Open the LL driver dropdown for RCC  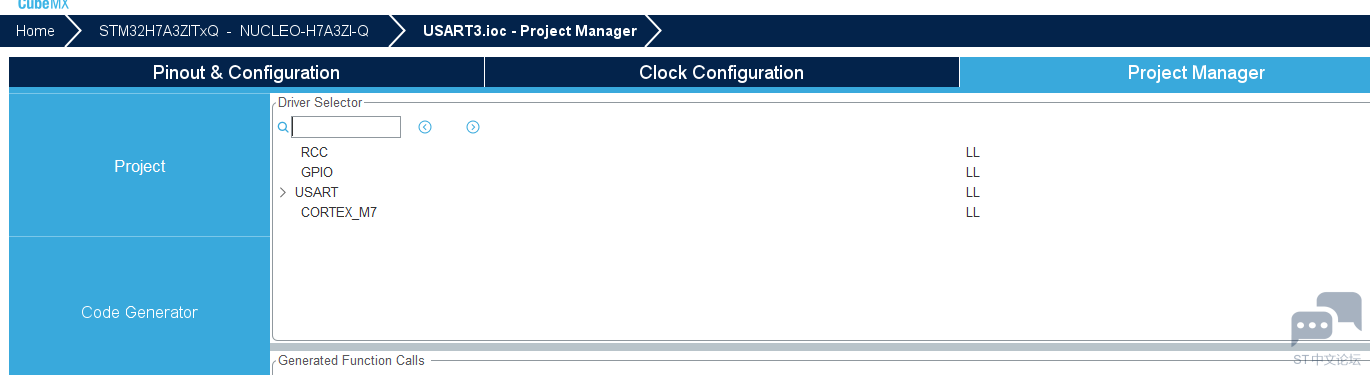[973, 153]
